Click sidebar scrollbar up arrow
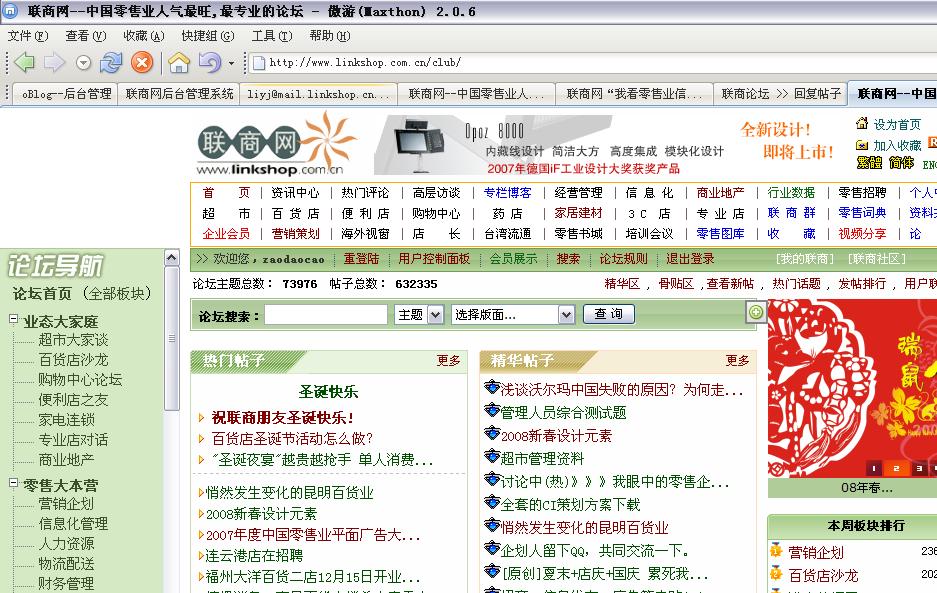Image resolution: width=937 pixels, height=593 pixels. (x=172, y=258)
